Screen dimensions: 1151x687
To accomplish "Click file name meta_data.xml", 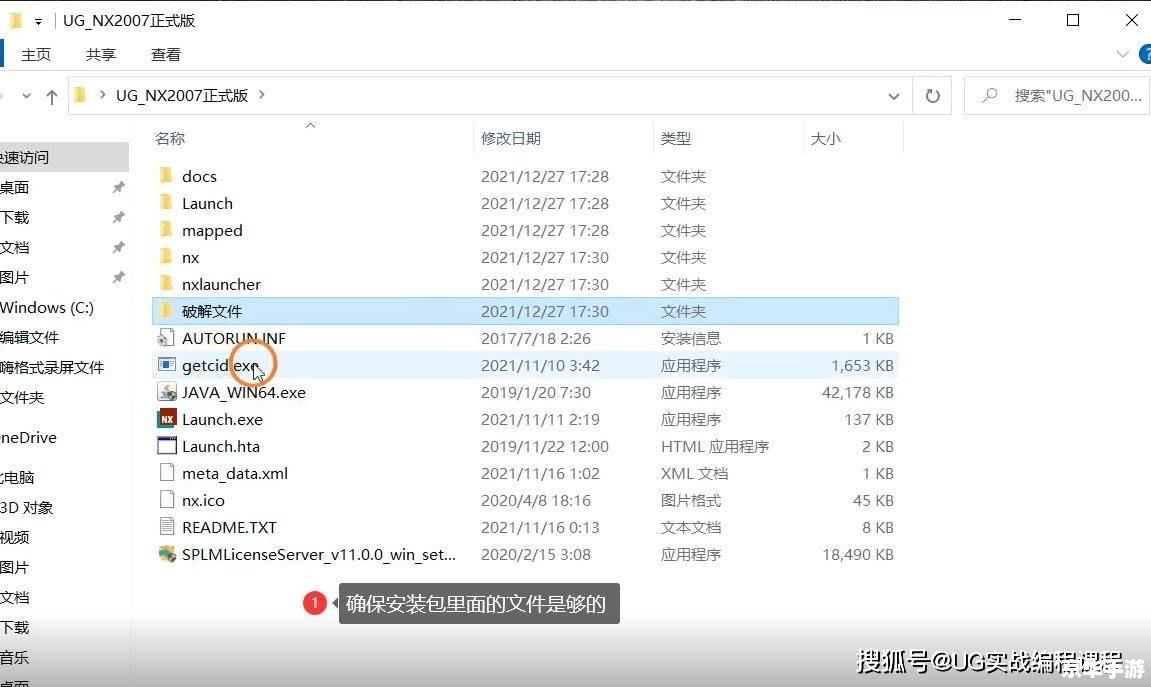I will tap(235, 473).
